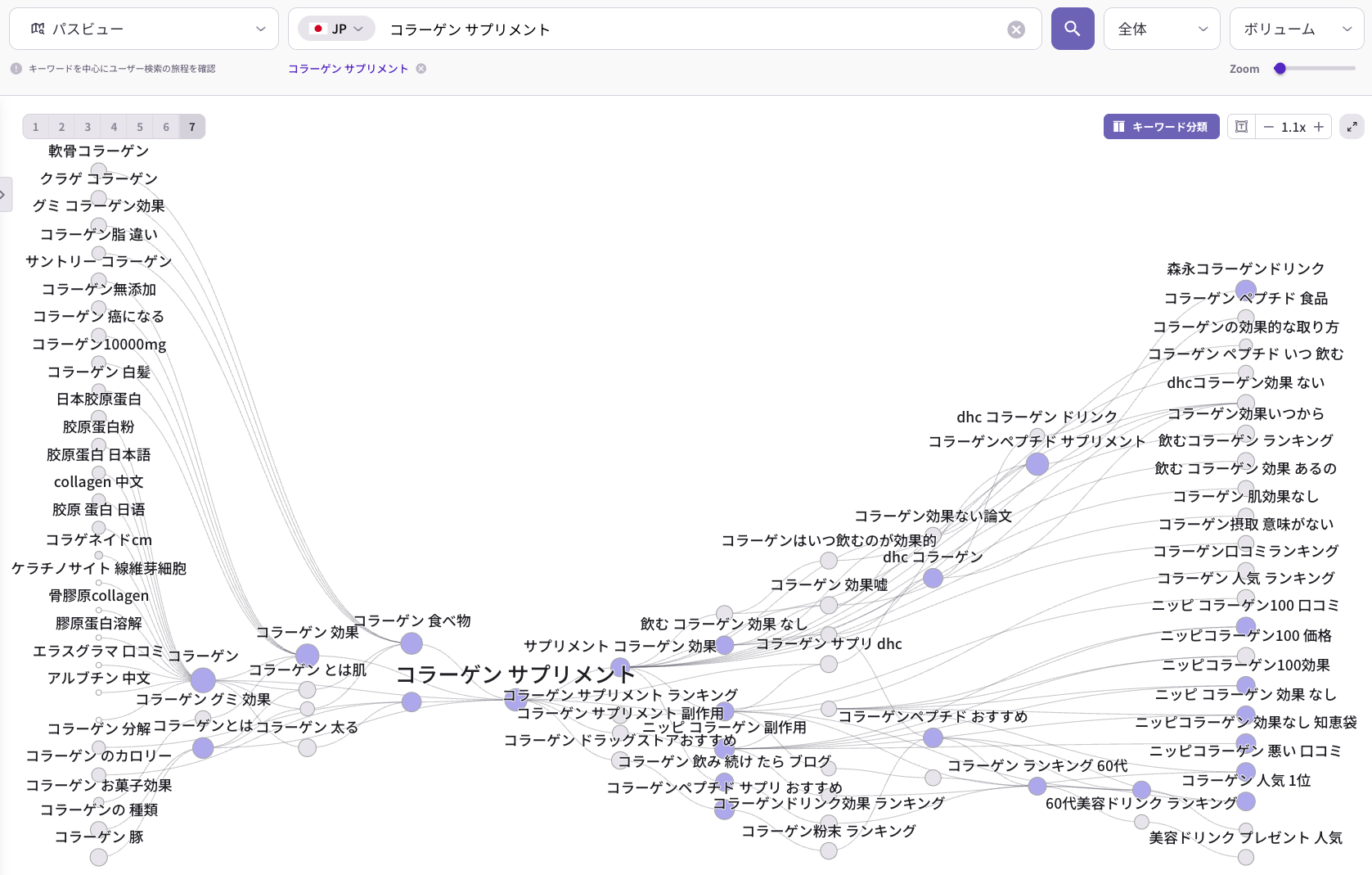The image size is (1372, 875).
Task: Click the コラーゲン摂取 意味がない label
Action: [1246, 524]
